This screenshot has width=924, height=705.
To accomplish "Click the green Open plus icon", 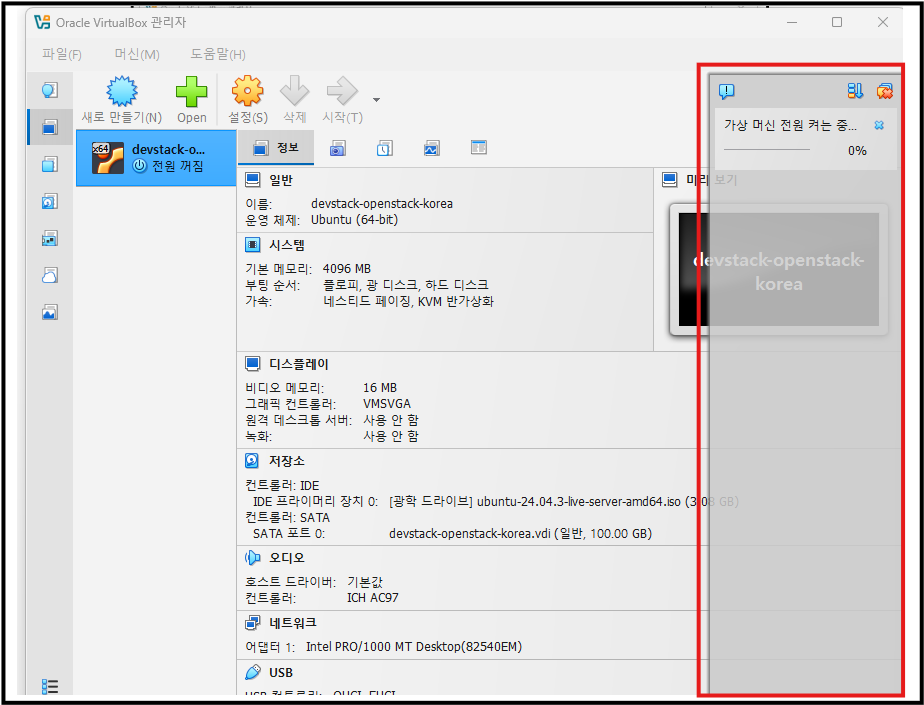I will [192, 91].
